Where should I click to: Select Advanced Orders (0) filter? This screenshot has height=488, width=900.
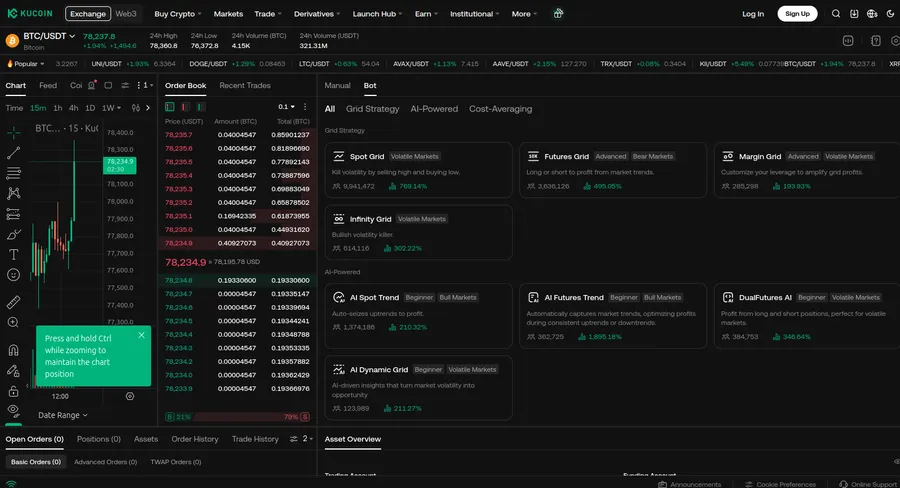coord(106,462)
